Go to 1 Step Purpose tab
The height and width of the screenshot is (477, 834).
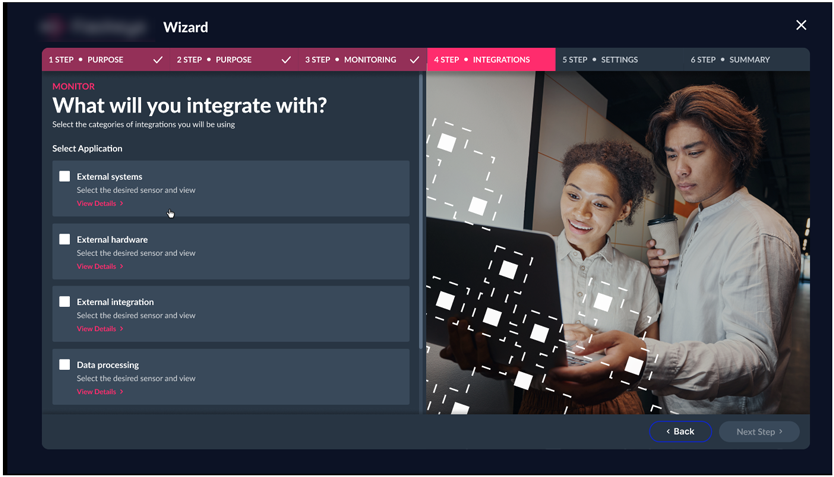pos(86,60)
